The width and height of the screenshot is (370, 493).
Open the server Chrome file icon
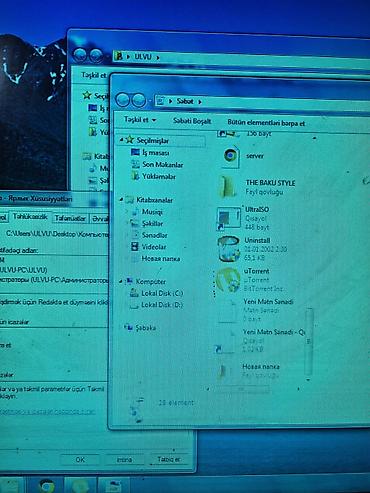[230, 156]
